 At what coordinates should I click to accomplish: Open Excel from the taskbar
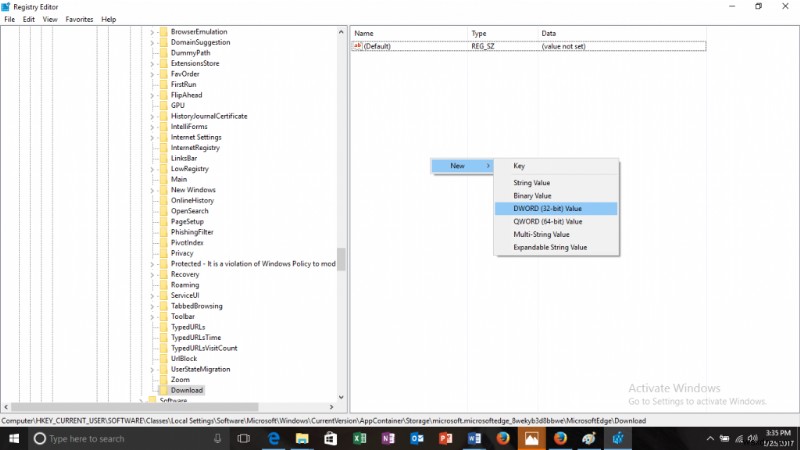point(360,438)
